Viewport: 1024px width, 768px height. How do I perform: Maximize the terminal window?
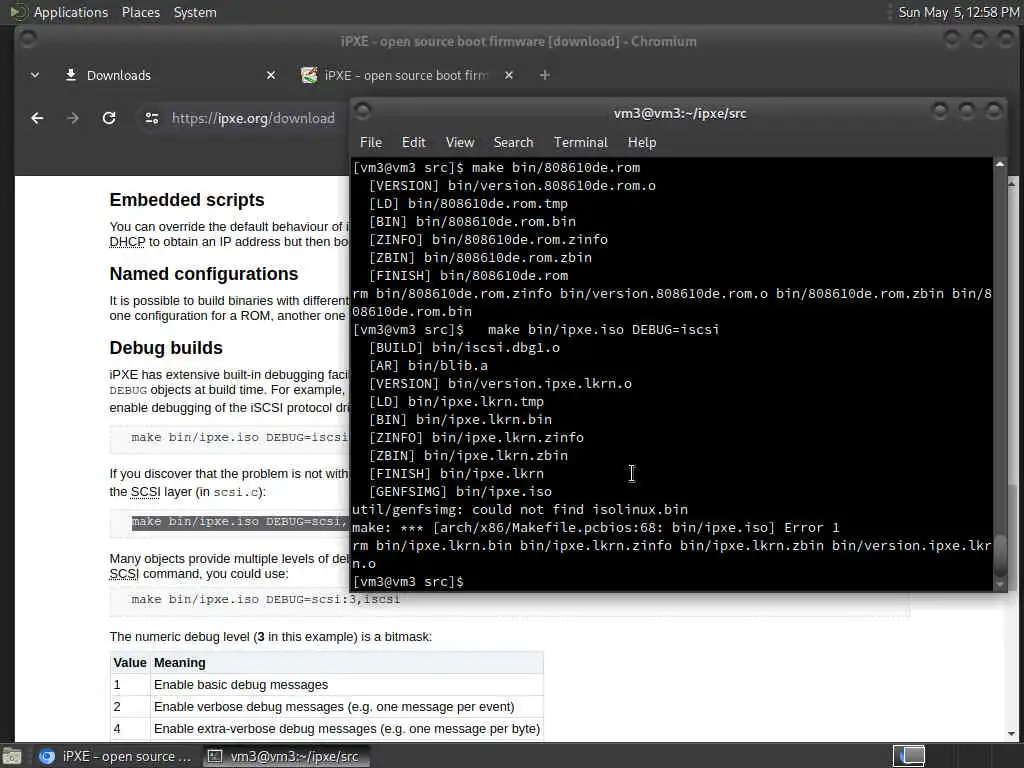coord(967,112)
